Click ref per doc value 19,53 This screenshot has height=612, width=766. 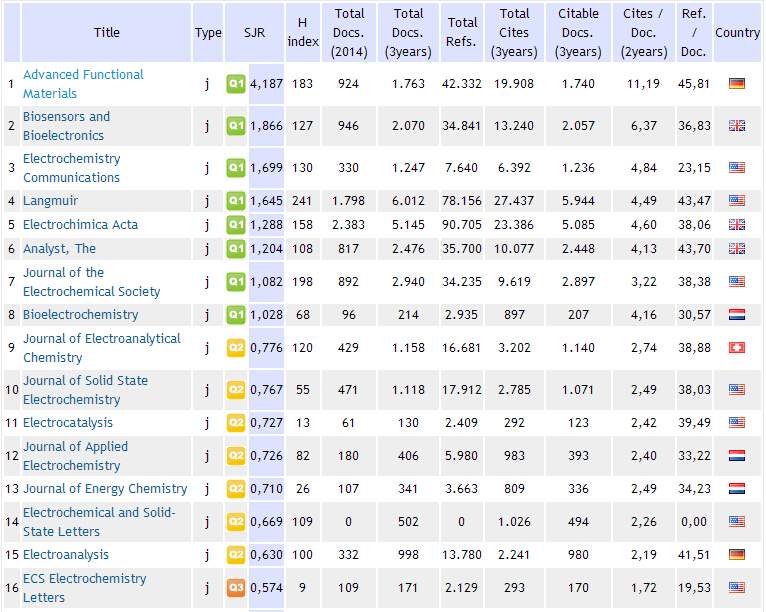tap(694, 588)
